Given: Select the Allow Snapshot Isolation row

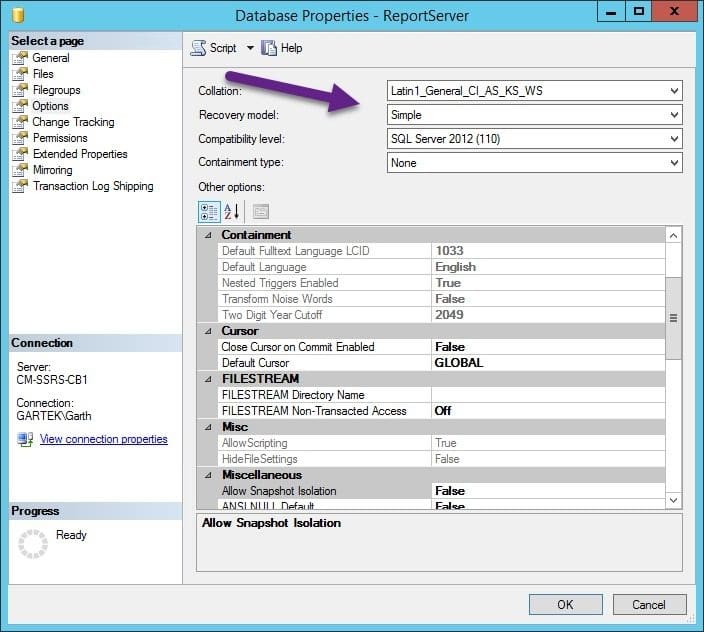Looking at the screenshot, I should [442, 491].
